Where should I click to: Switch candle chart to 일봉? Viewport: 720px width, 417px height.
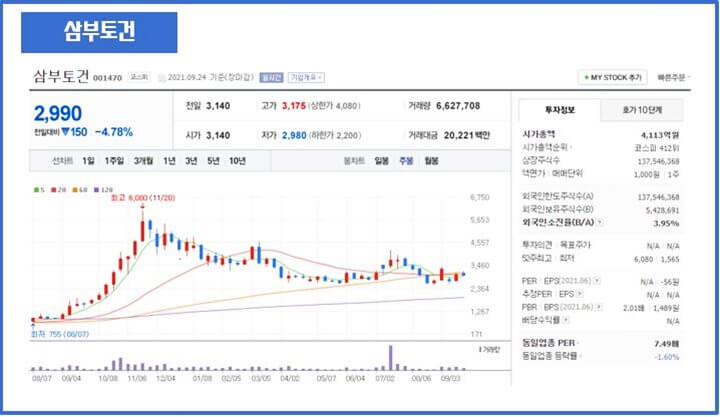click(382, 161)
